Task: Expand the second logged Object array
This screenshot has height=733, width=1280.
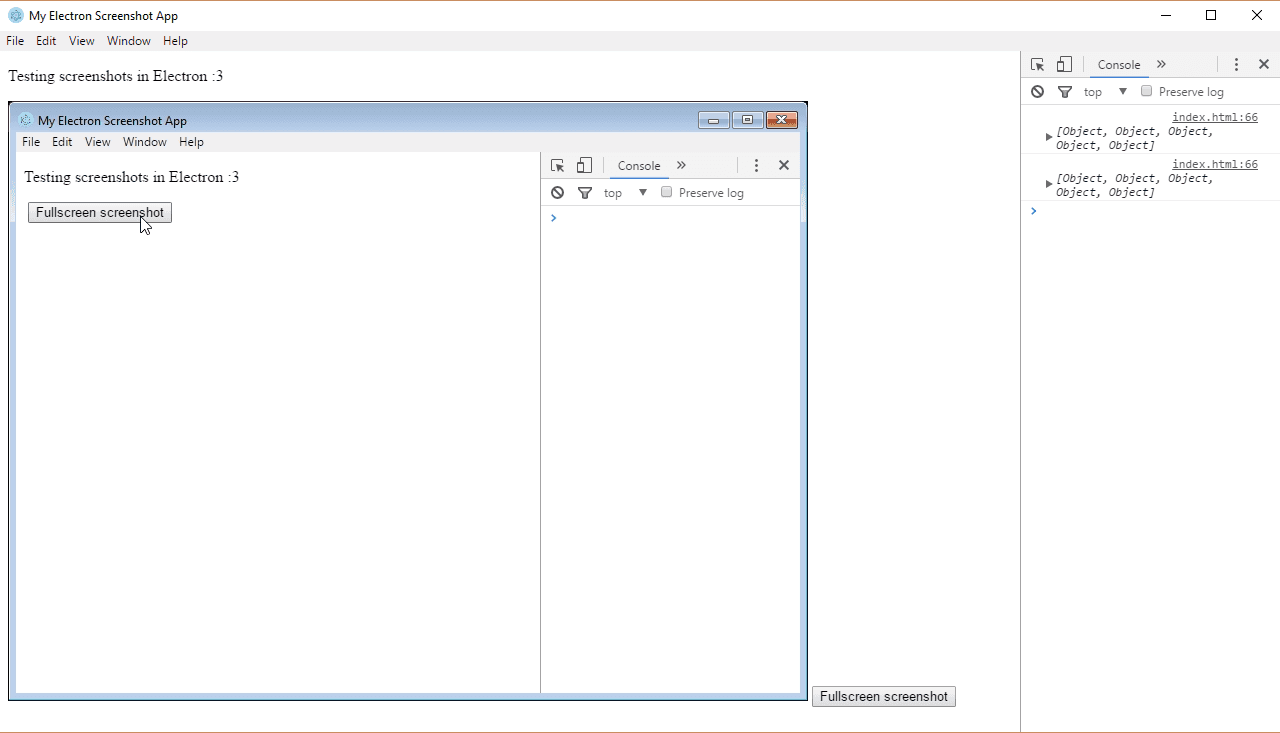Action: (x=1049, y=184)
